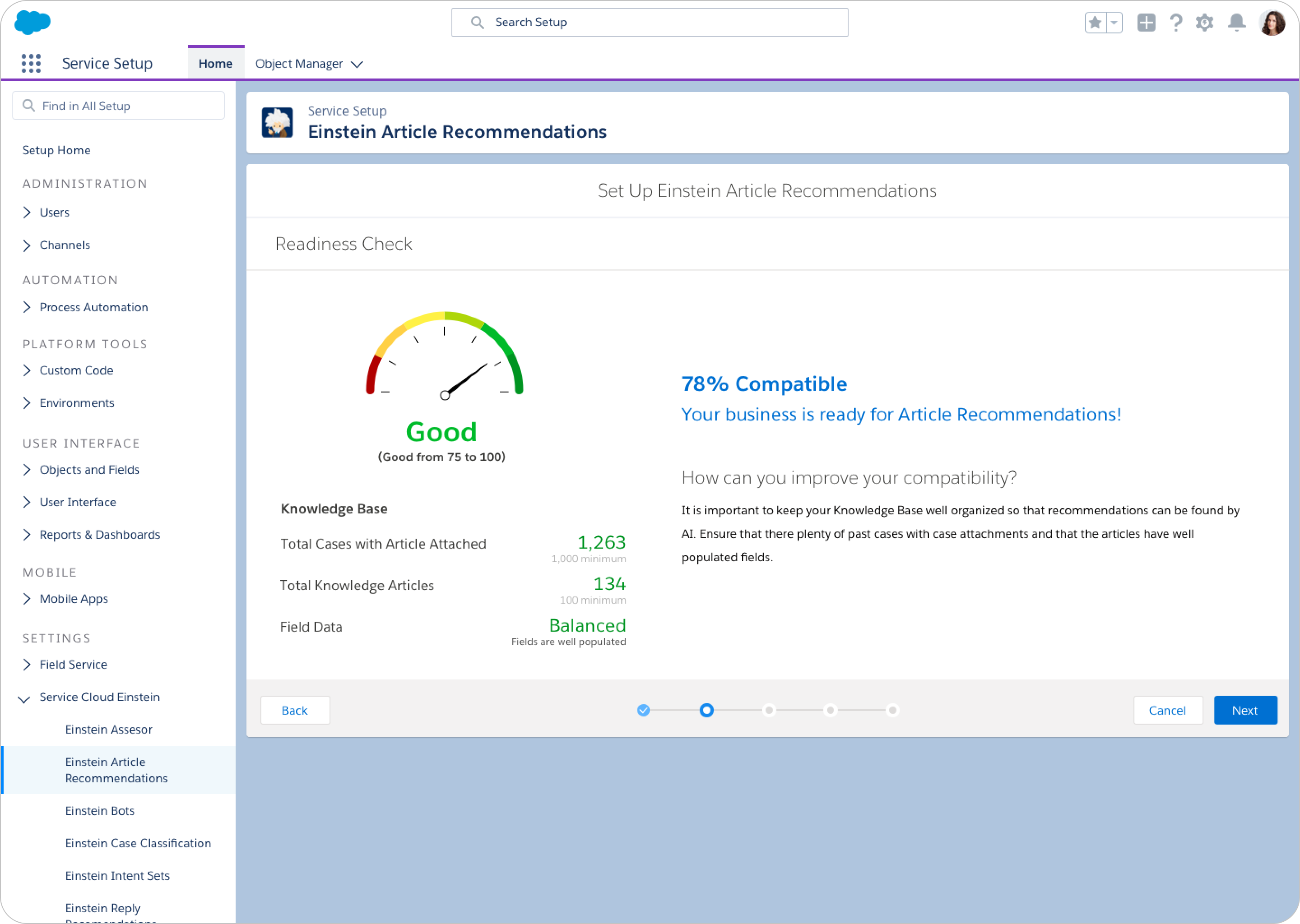Screen dimensions: 1300x924
Task: Open the Reports & Dashboards item
Action: (100, 535)
